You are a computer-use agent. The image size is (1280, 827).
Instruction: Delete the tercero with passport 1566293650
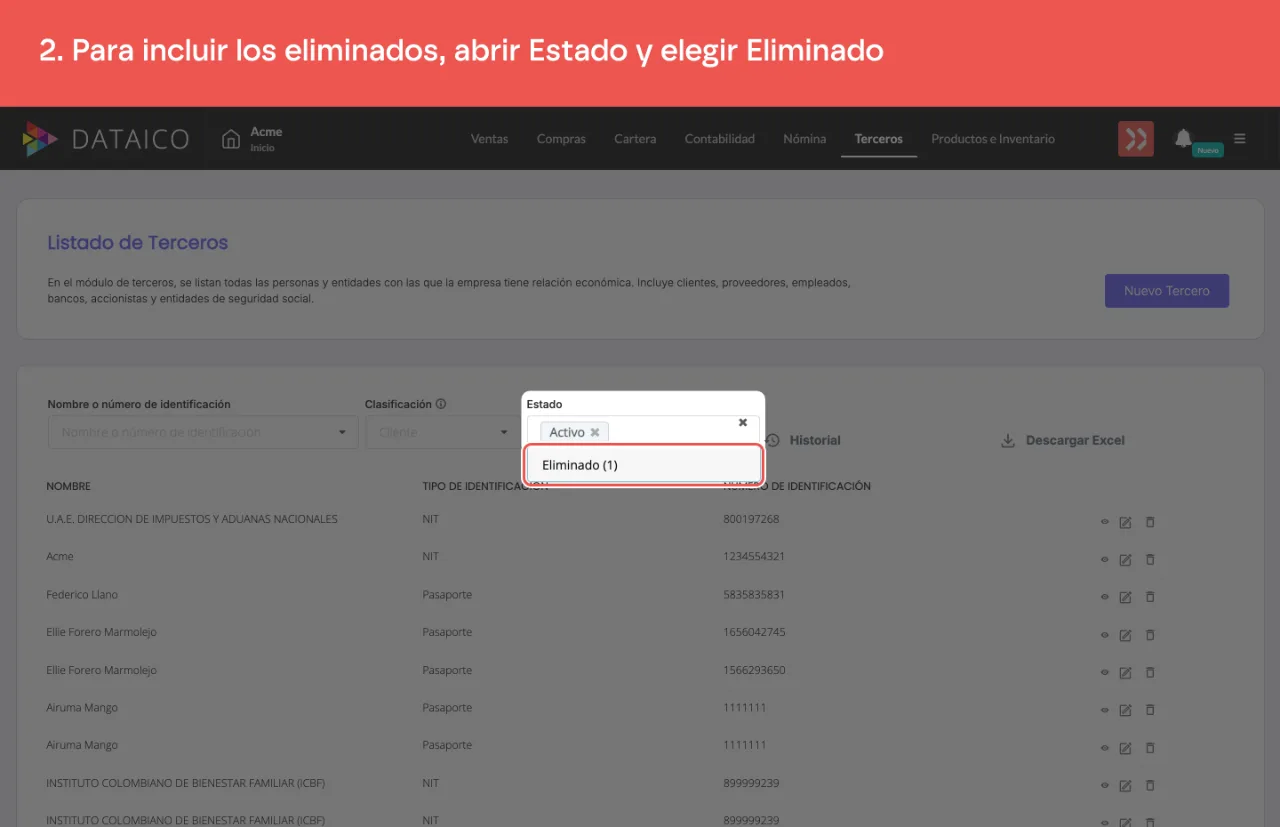(1150, 672)
